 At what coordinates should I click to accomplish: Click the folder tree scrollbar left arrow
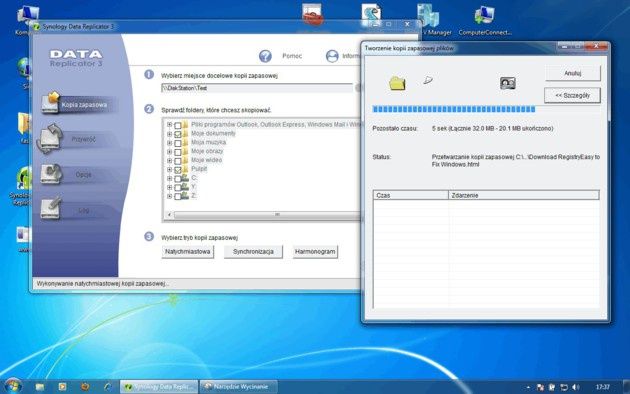169,215
